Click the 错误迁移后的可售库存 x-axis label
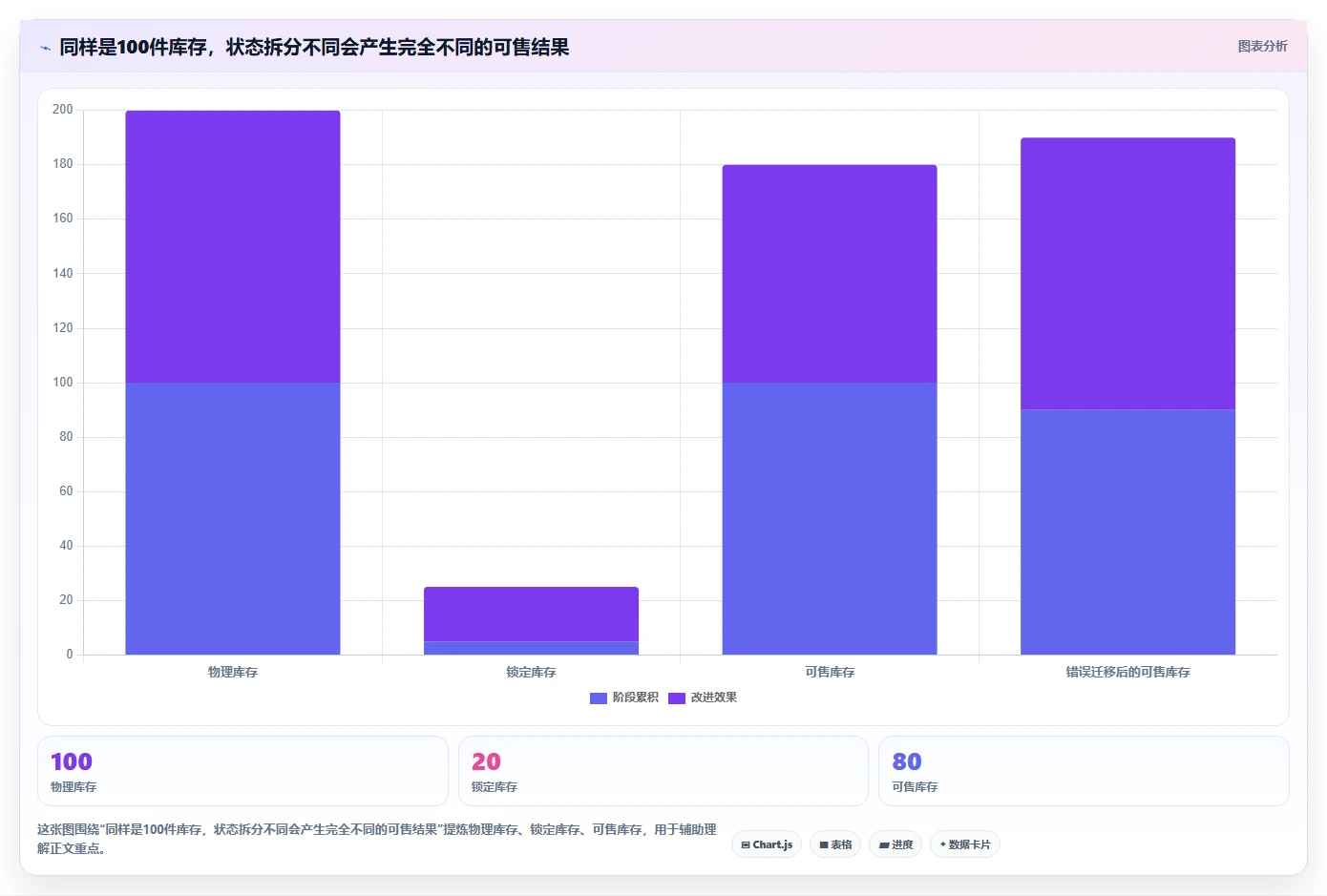 (x=1127, y=673)
